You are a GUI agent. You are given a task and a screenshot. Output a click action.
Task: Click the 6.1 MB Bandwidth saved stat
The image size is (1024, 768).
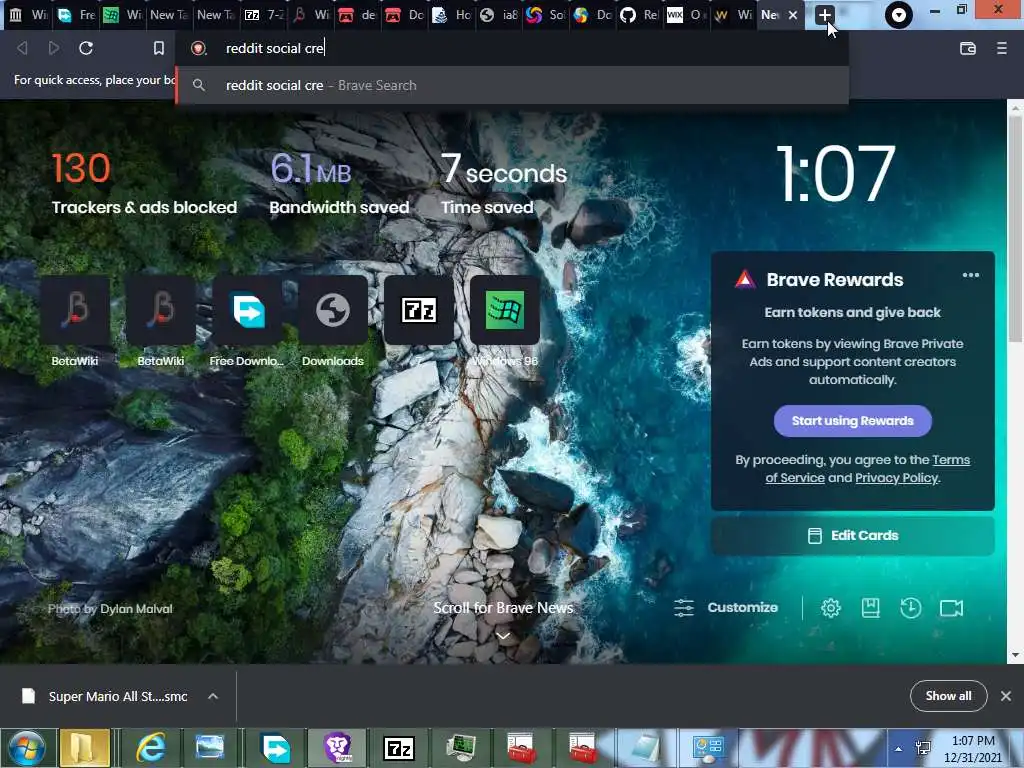coord(339,184)
